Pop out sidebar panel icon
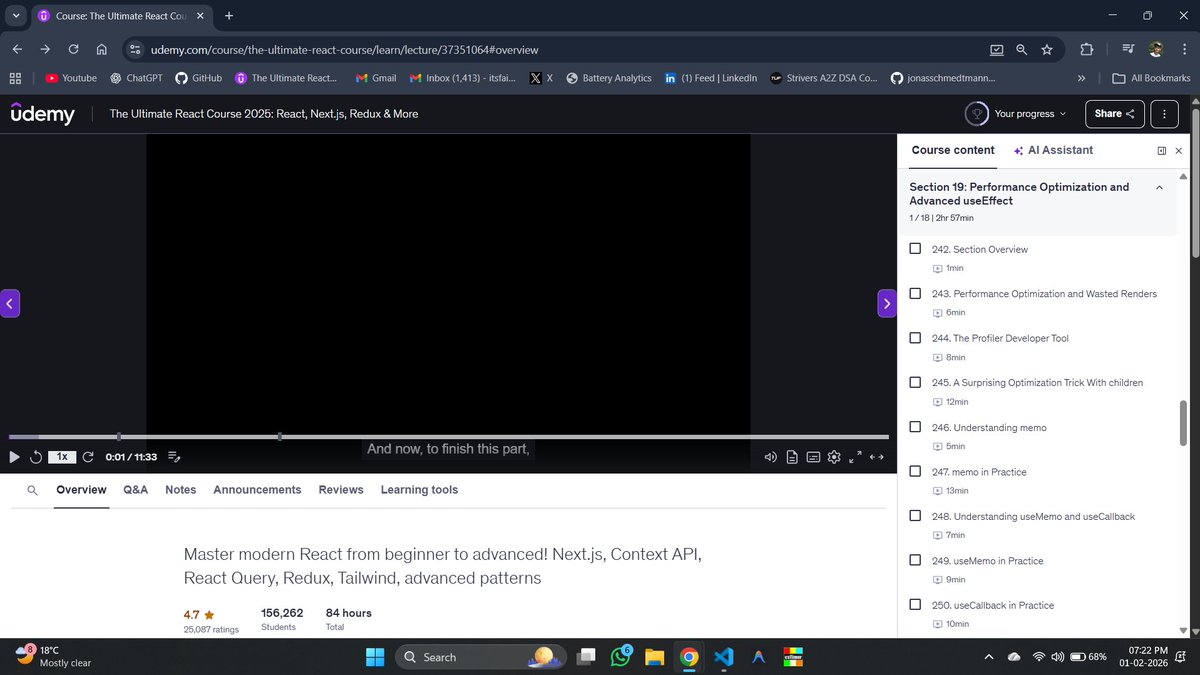 coord(1161,151)
